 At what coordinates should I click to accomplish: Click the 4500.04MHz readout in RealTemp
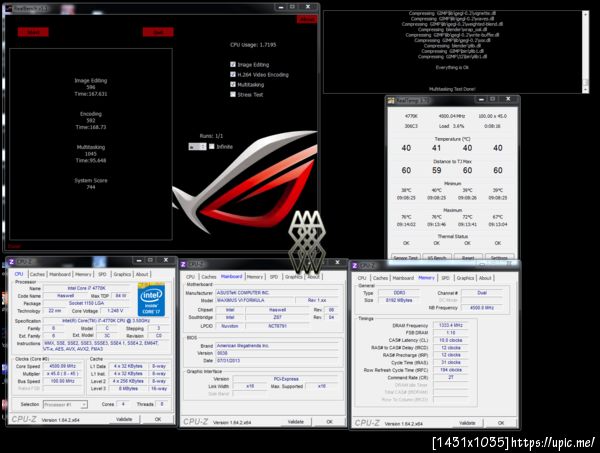(x=452, y=116)
